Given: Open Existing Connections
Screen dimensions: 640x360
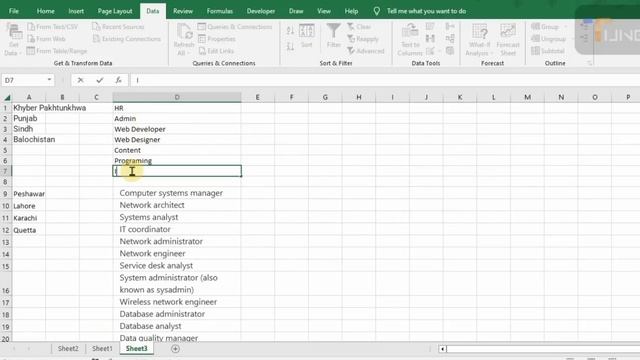Looking at the screenshot, I should point(127,39).
